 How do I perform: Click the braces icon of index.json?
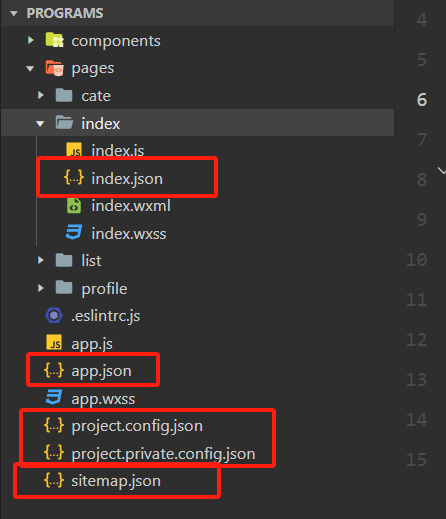74,177
